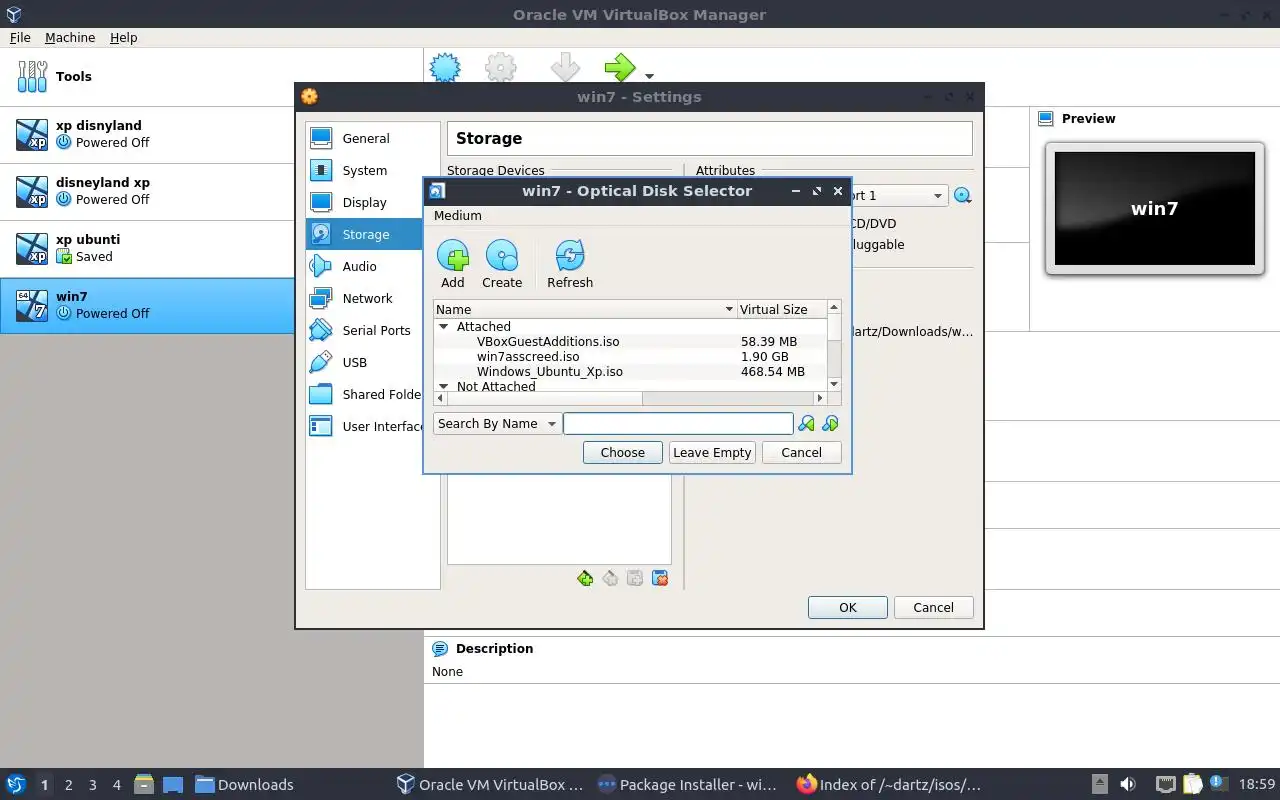Click OK in win7 Settings
Image resolution: width=1280 pixels, height=800 pixels.
pyautogui.click(x=848, y=608)
